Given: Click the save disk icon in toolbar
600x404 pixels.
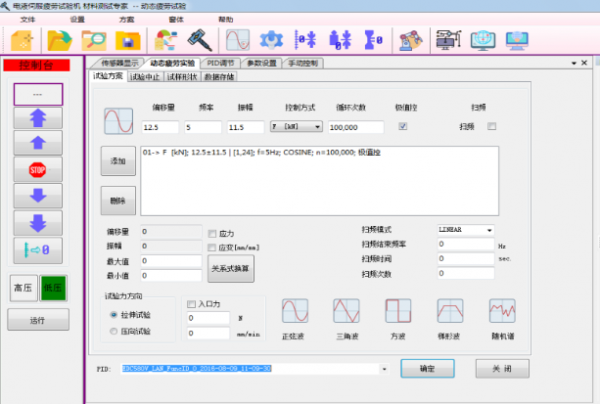Looking at the screenshot, I should (x=127, y=41).
